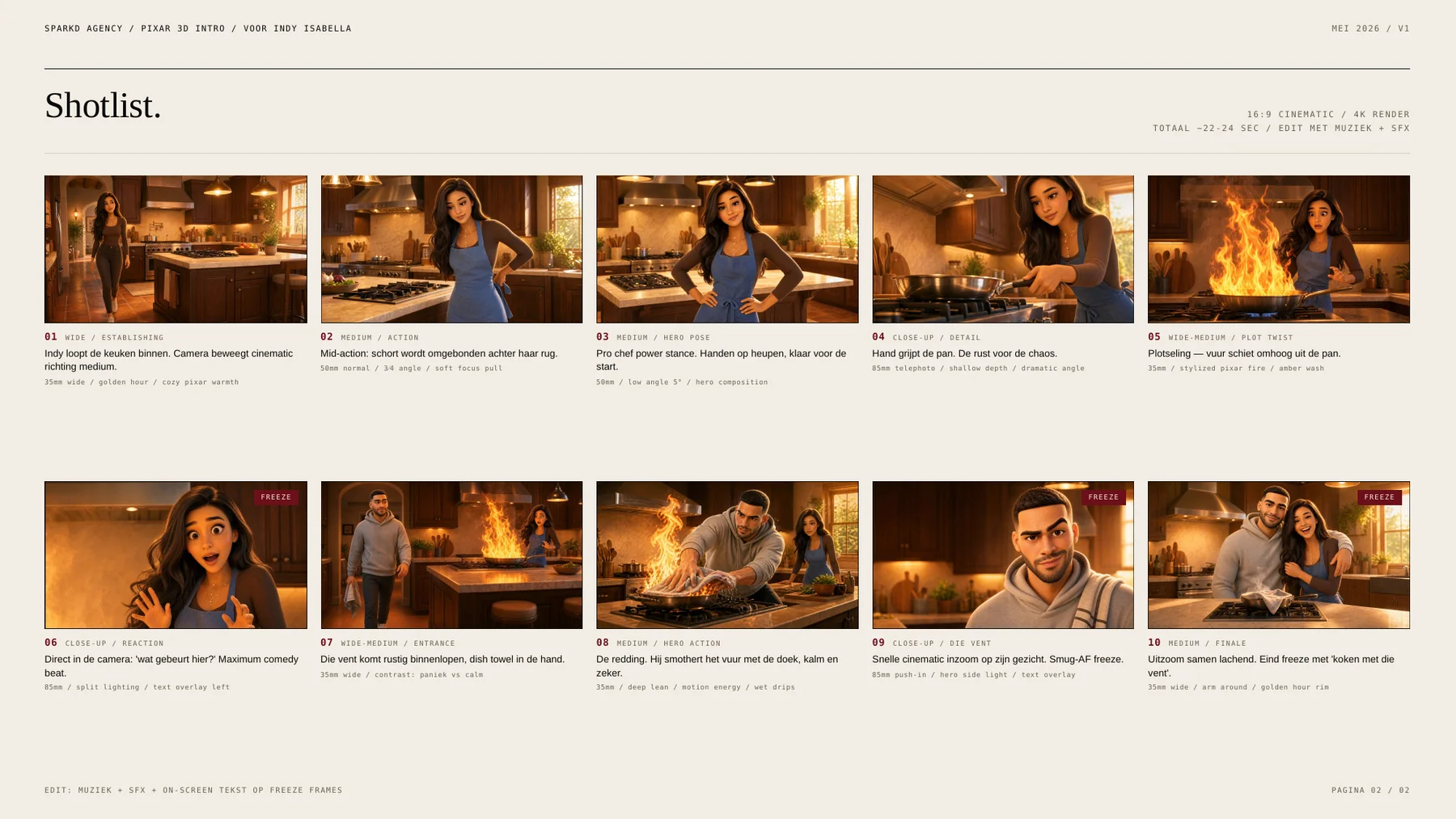Viewport: 1456px width, 819px height.
Task: Click the FREEZE badge on shot 09
Action: click(1103, 497)
